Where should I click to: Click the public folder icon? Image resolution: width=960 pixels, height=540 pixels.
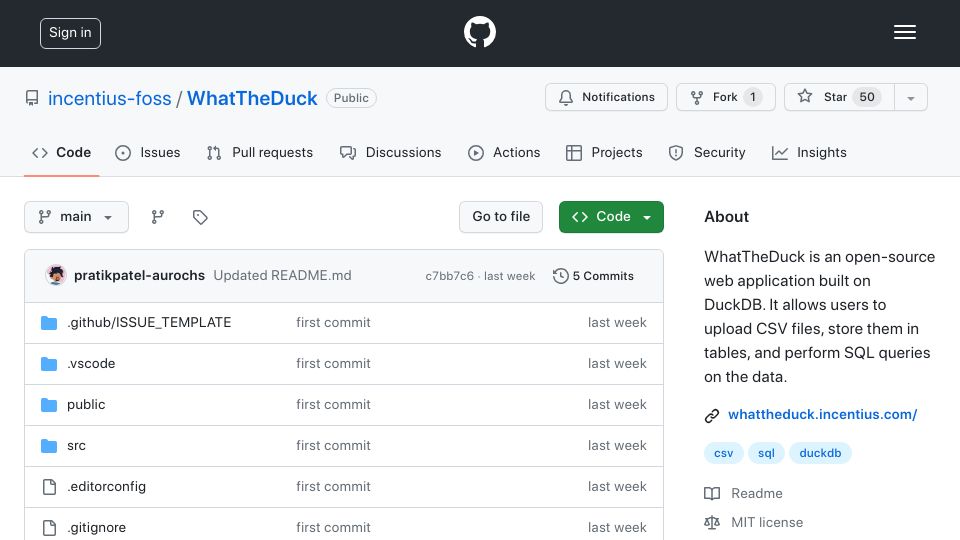[49, 405]
